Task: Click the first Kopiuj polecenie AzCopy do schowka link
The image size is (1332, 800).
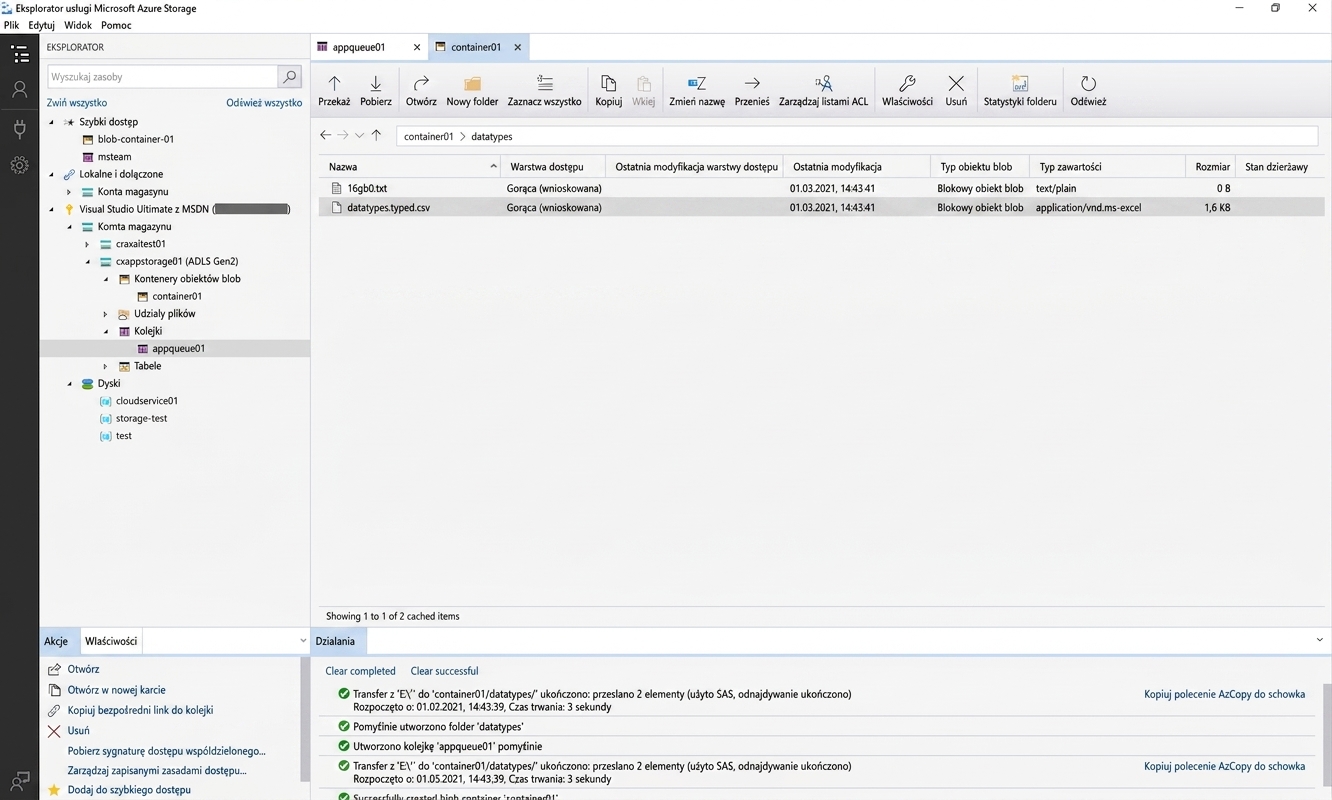Action: (x=1224, y=694)
